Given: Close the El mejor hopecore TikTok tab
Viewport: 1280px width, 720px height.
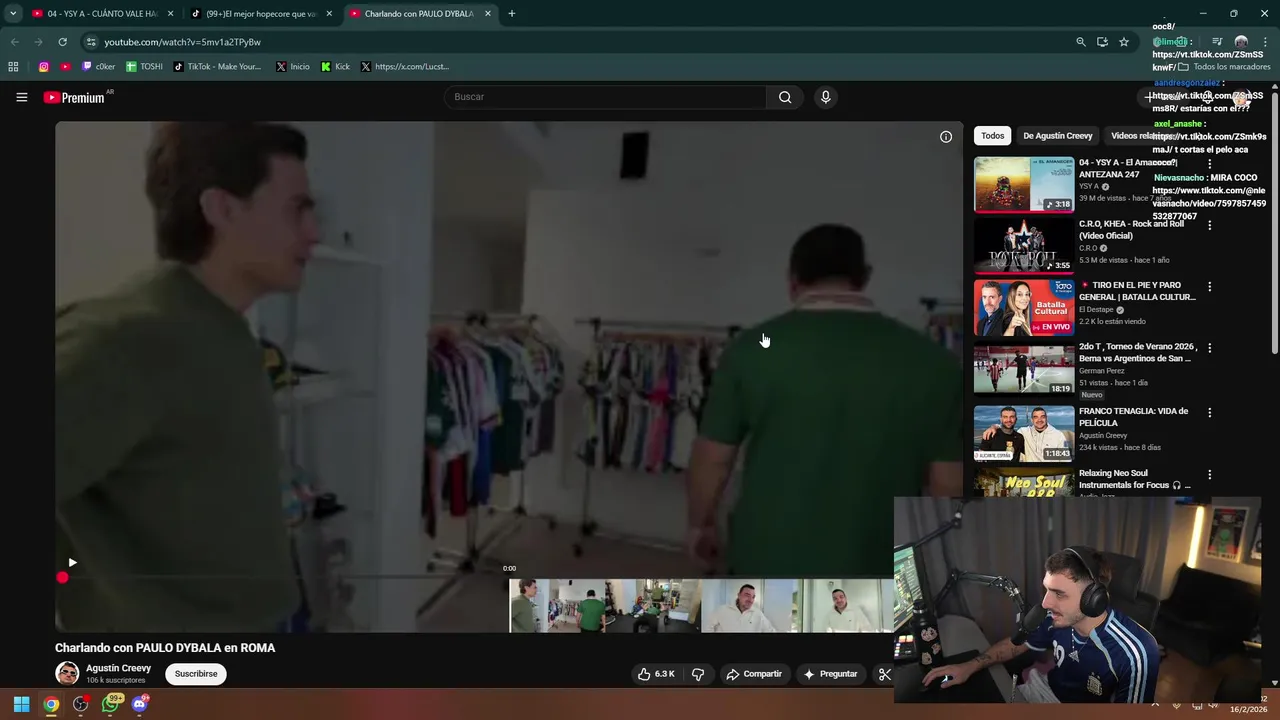Looking at the screenshot, I should [329, 14].
